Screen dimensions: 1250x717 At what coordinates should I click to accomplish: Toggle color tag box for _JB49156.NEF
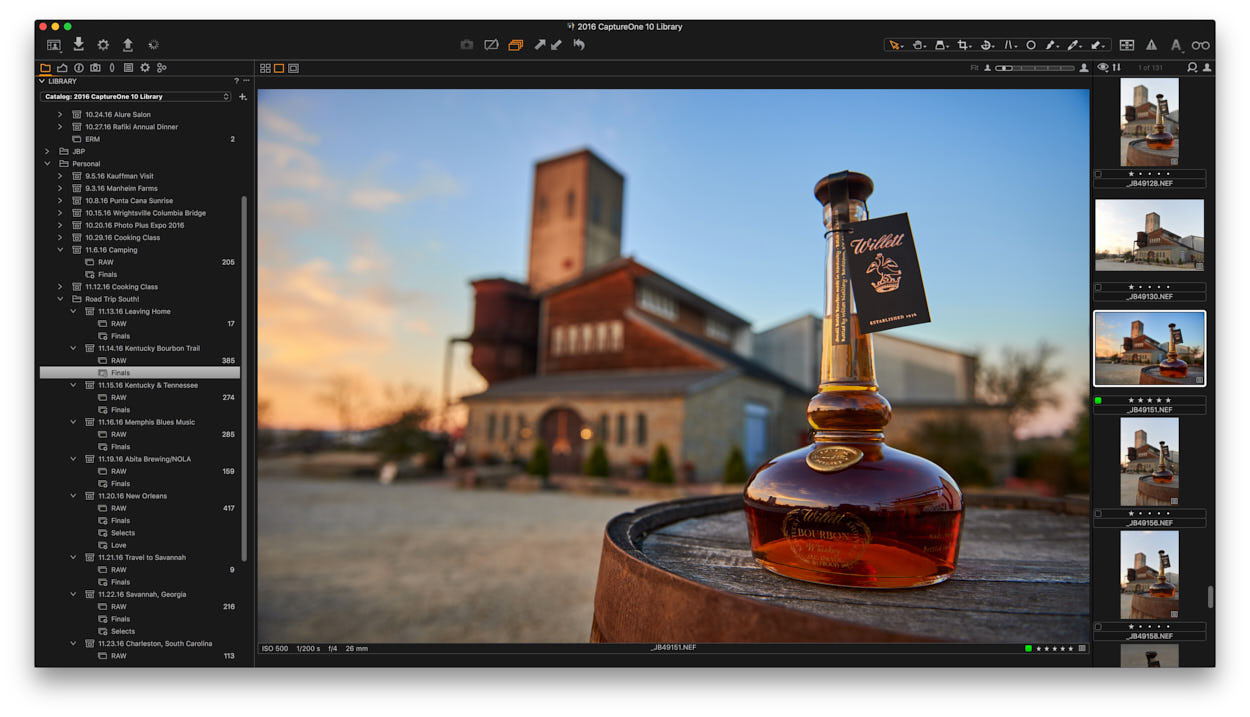(1098, 513)
